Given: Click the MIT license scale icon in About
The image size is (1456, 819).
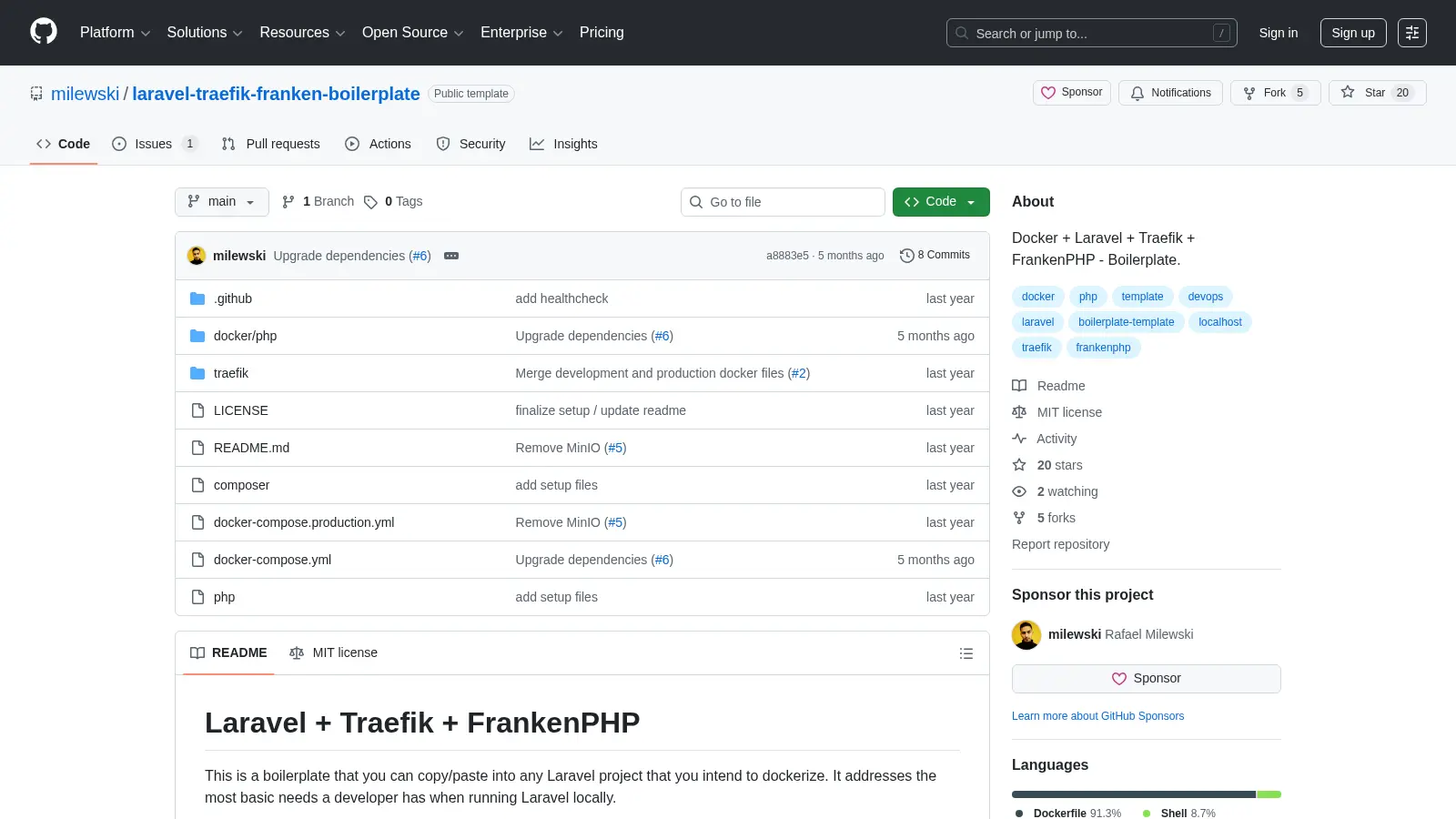Looking at the screenshot, I should (x=1019, y=412).
